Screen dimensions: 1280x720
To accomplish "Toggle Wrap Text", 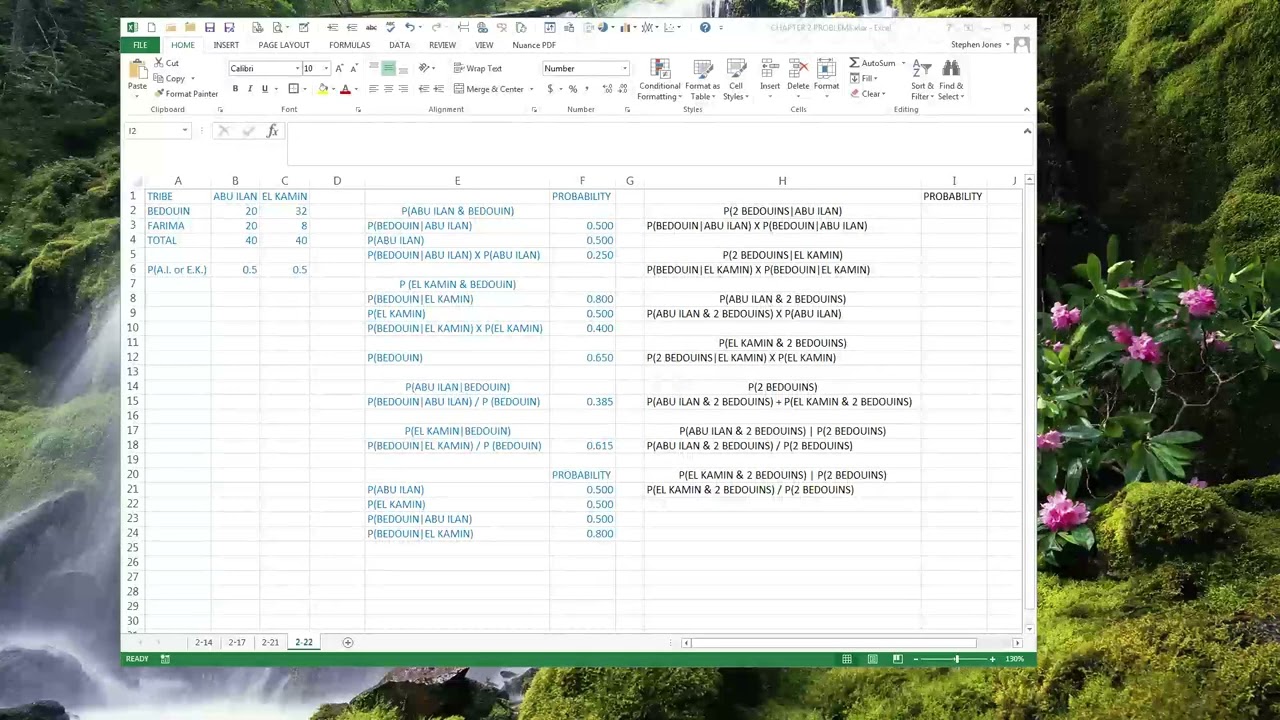I will [x=477, y=68].
